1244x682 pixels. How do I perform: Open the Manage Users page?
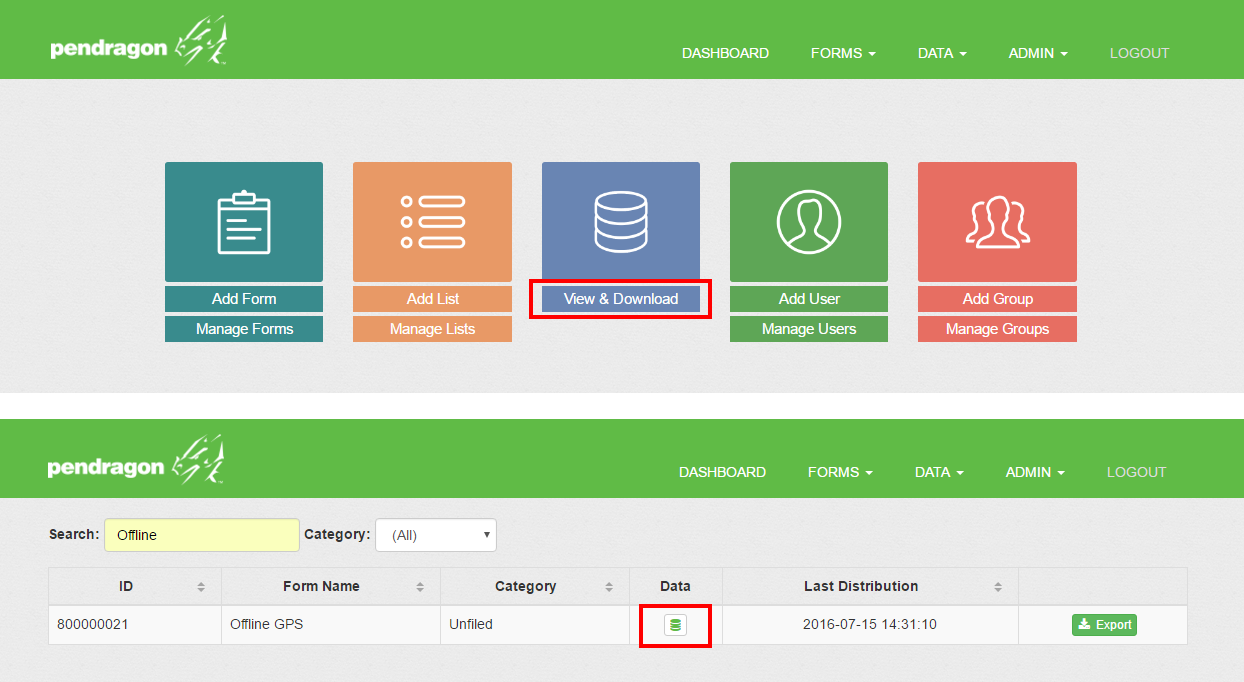(x=808, y=329)
